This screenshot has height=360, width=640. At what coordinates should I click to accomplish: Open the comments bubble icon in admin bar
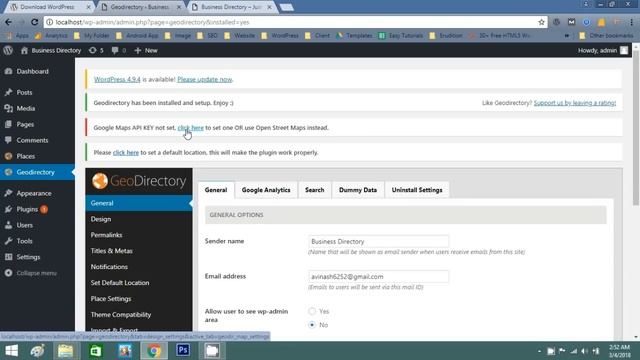118,50
